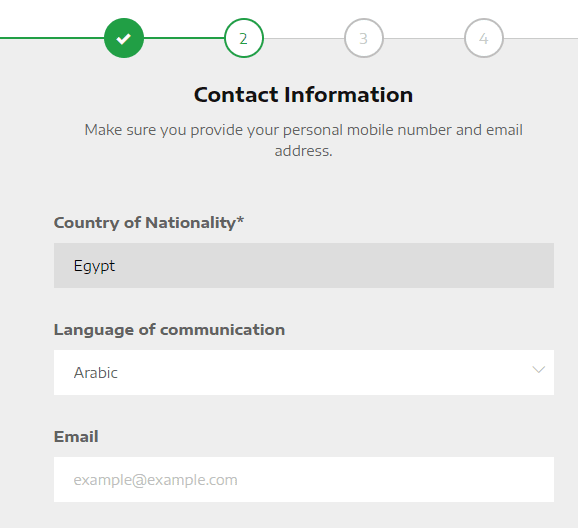Screen dimensions: 578x528
Task: Click green progress line before step one
Action: [52, 38]
